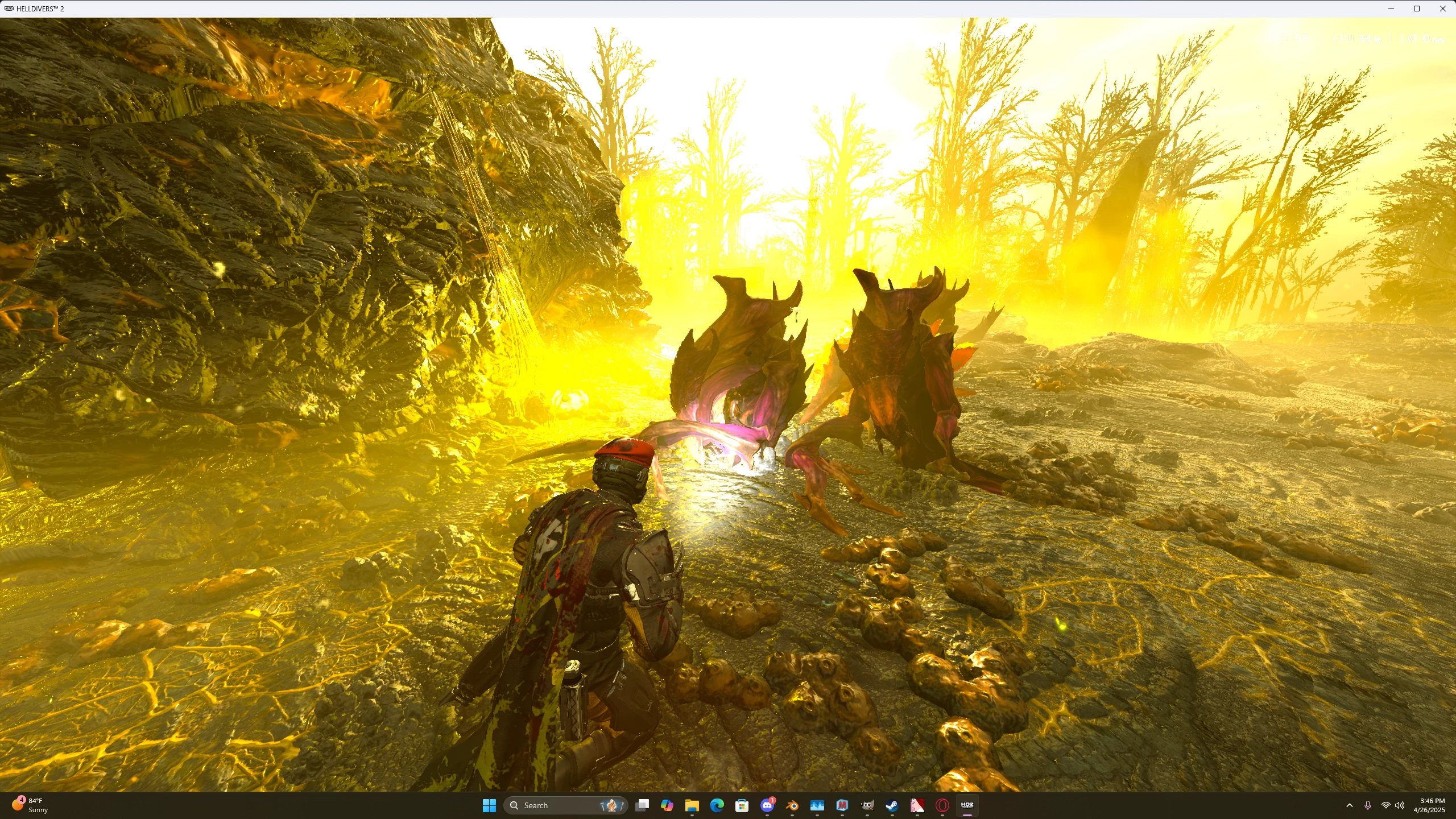Image resolution: width=1456 pixels, height=819 pixels.
Task: Launch Microsoft Copilot from the taskbar
Action: coord(667,805)
